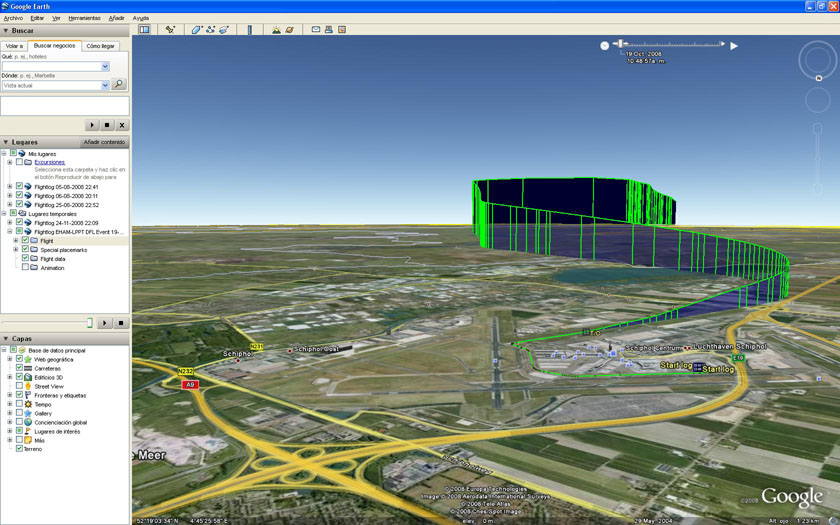Image resolution: width=840 pixels, height=525 pixels.
Task: Uncheck the Carreteras layer checkbox
Action: [x=19, y=368]
